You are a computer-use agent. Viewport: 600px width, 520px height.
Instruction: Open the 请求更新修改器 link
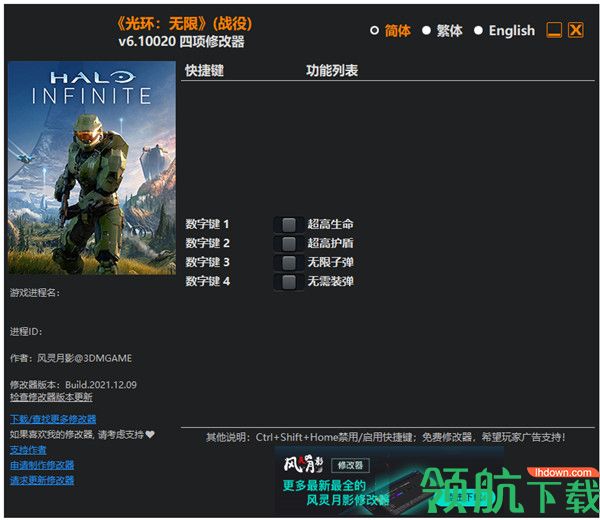pyautogui.click(x=42, y=480)
